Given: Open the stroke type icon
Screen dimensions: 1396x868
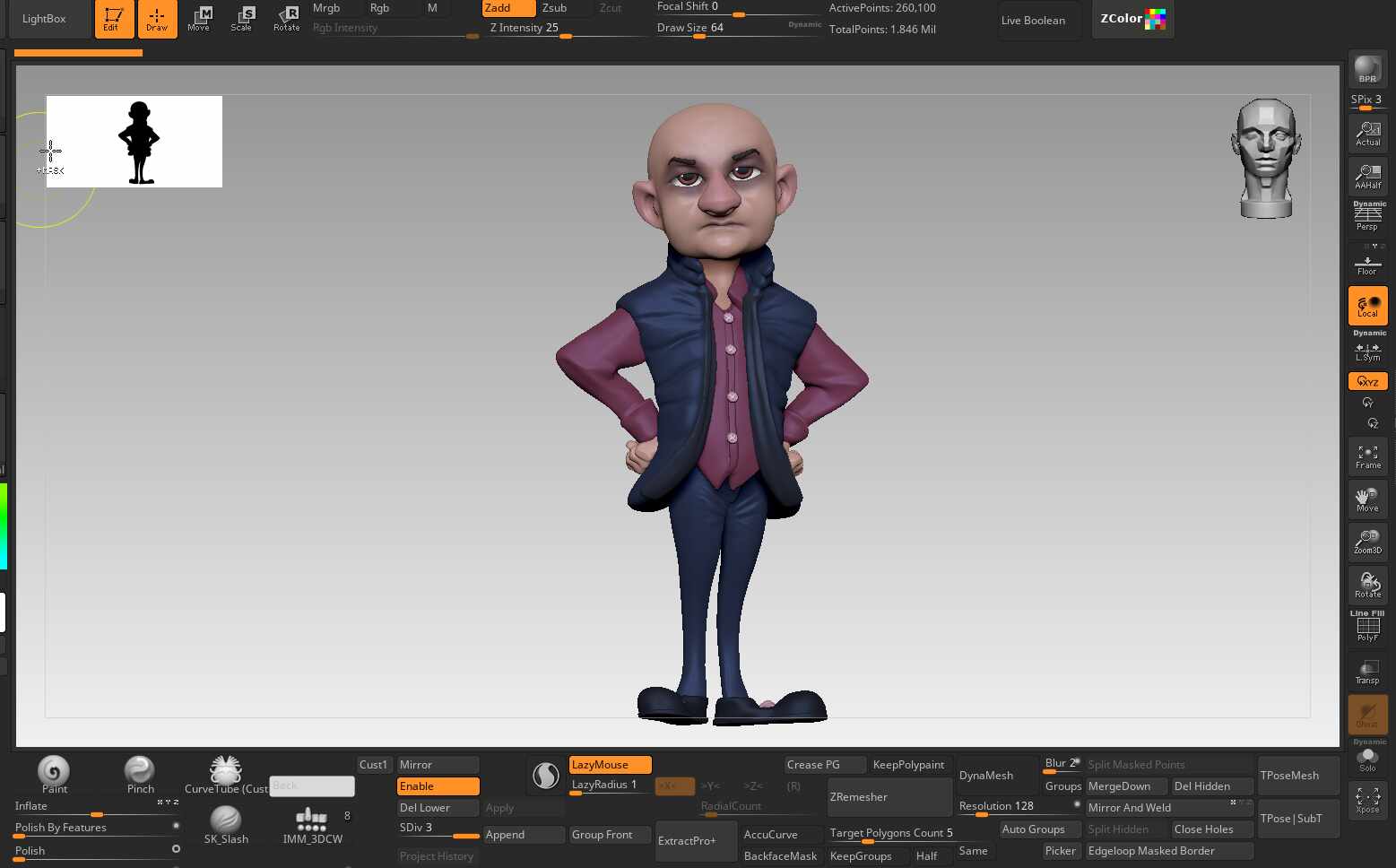Looking at the screenshot, I should (x=546, y=776).
